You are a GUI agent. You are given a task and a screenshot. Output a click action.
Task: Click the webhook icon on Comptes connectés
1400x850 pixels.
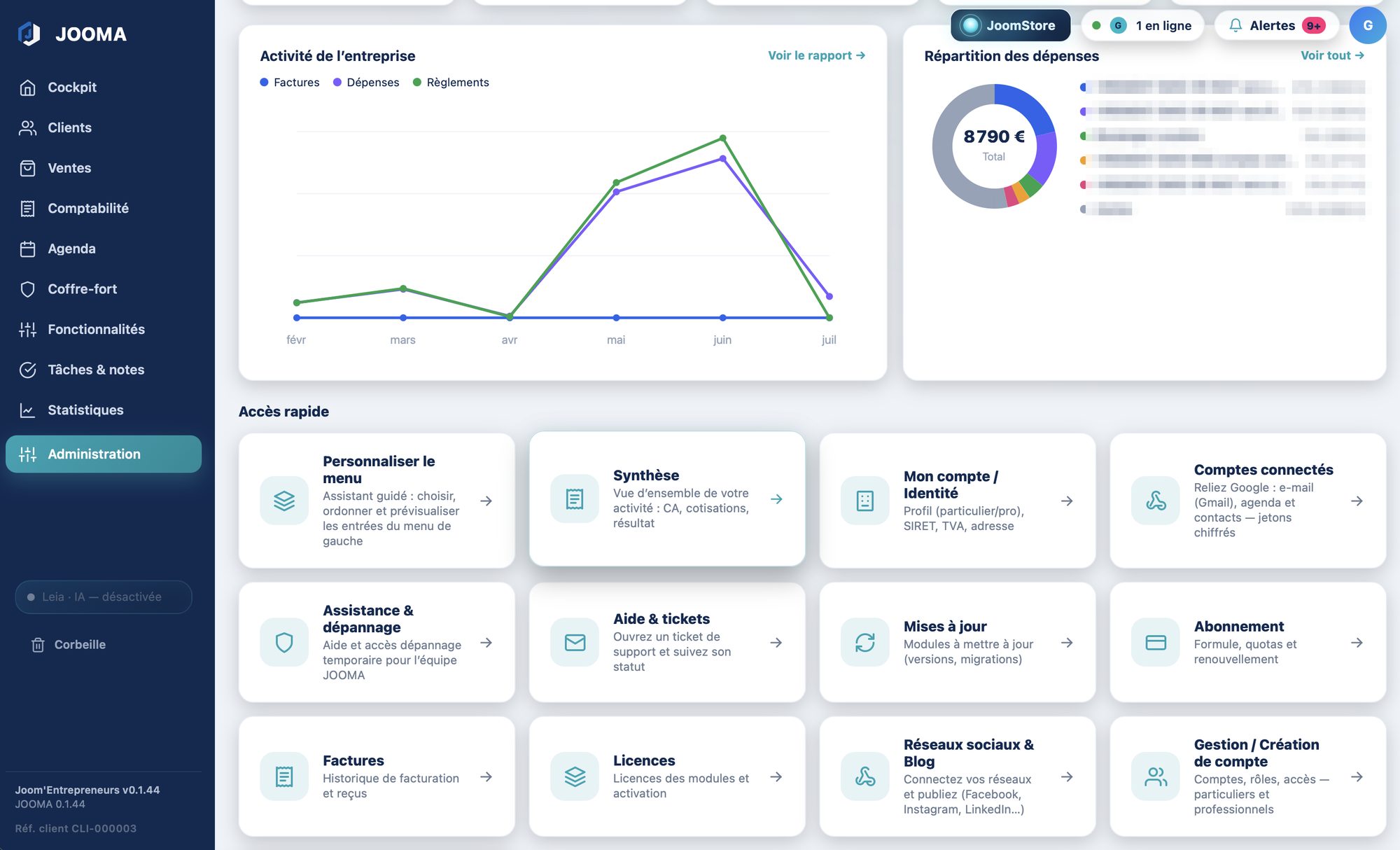(x=1156, y=501)
